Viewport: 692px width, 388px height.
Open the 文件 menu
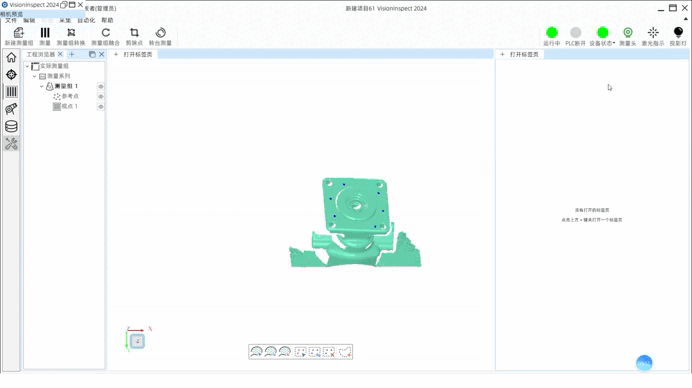11,20
